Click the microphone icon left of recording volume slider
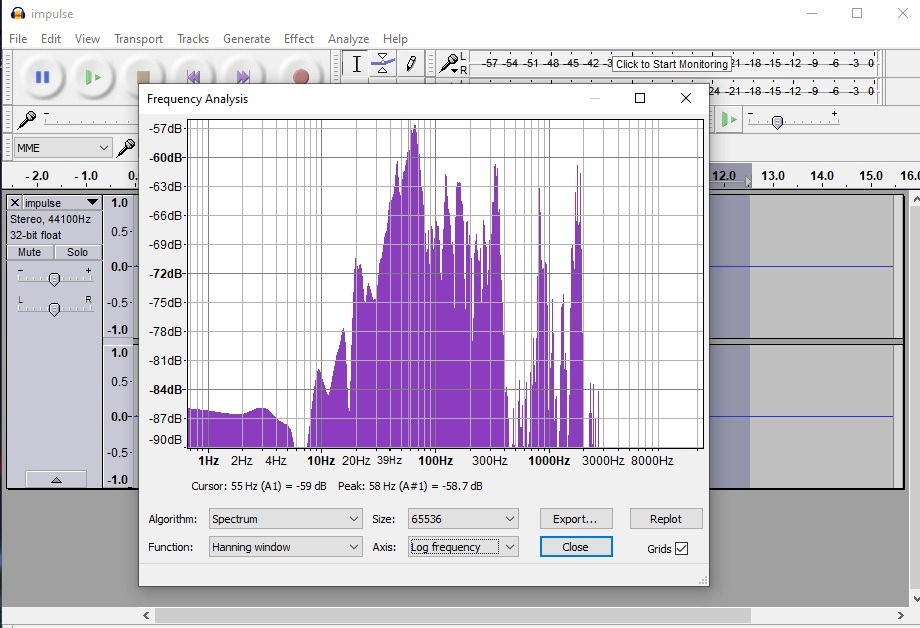The image size is (920, 628). point(26,120)
